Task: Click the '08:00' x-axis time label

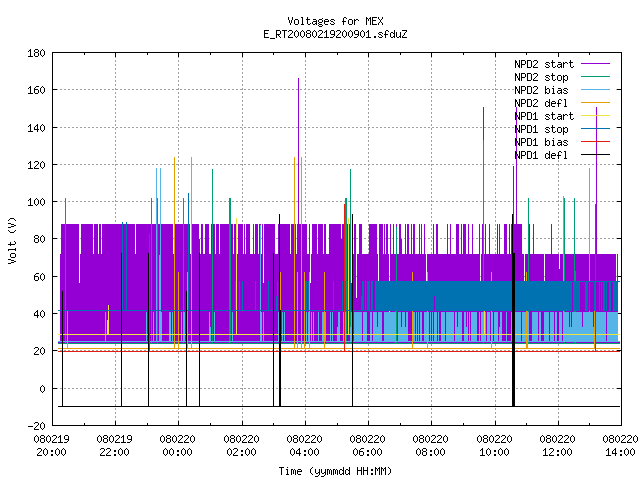Action: [x=430, y=452]
